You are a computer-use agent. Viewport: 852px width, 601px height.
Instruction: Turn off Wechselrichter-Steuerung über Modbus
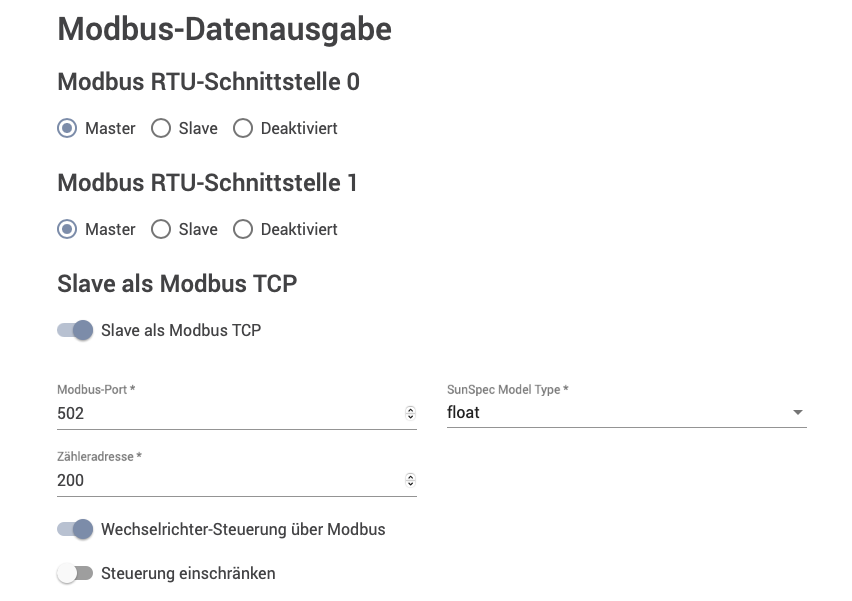(75, 529)
